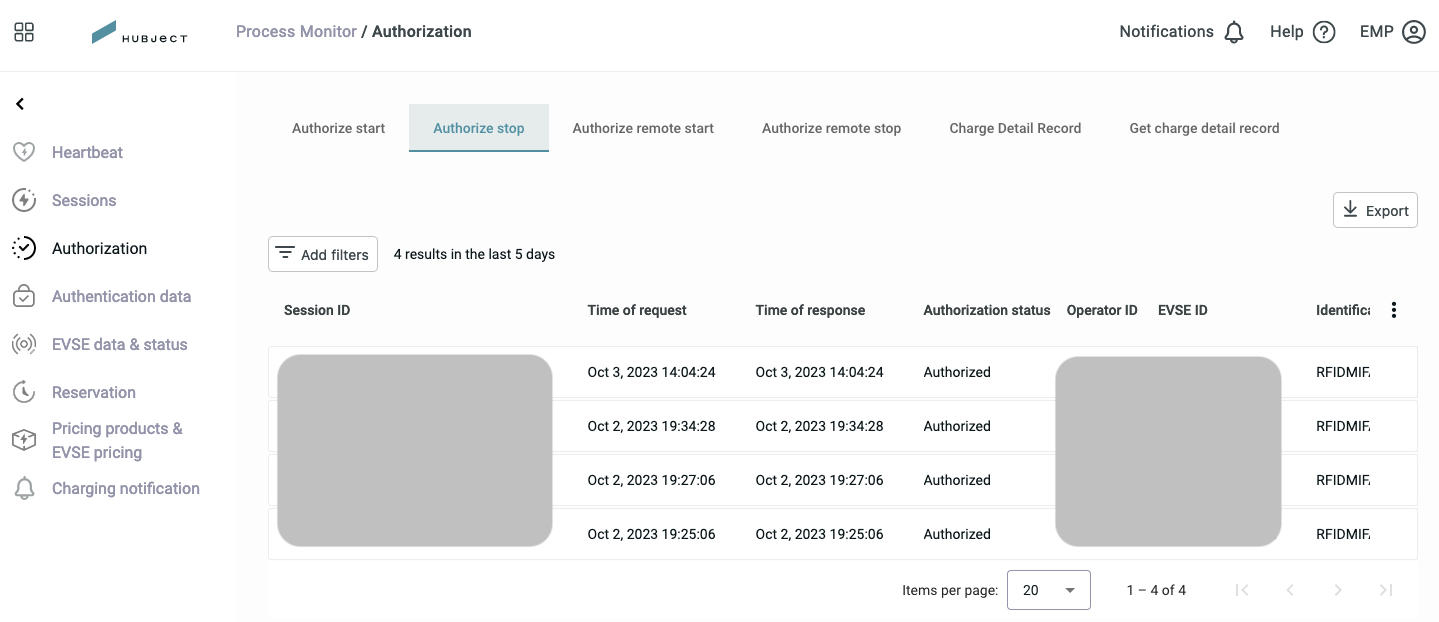Click the Export button

[x=1375, y=210]
